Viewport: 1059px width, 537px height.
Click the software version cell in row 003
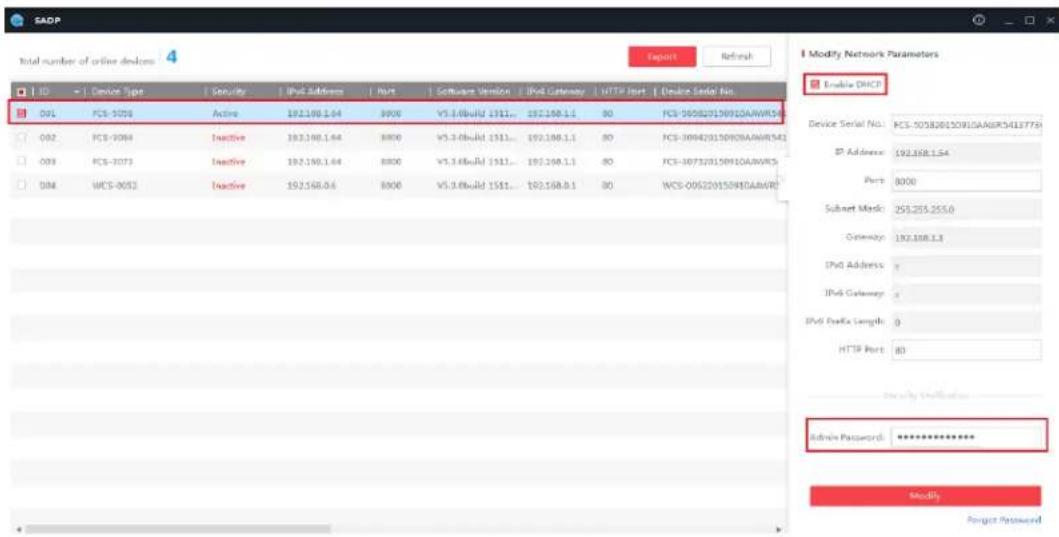(475, 161)
